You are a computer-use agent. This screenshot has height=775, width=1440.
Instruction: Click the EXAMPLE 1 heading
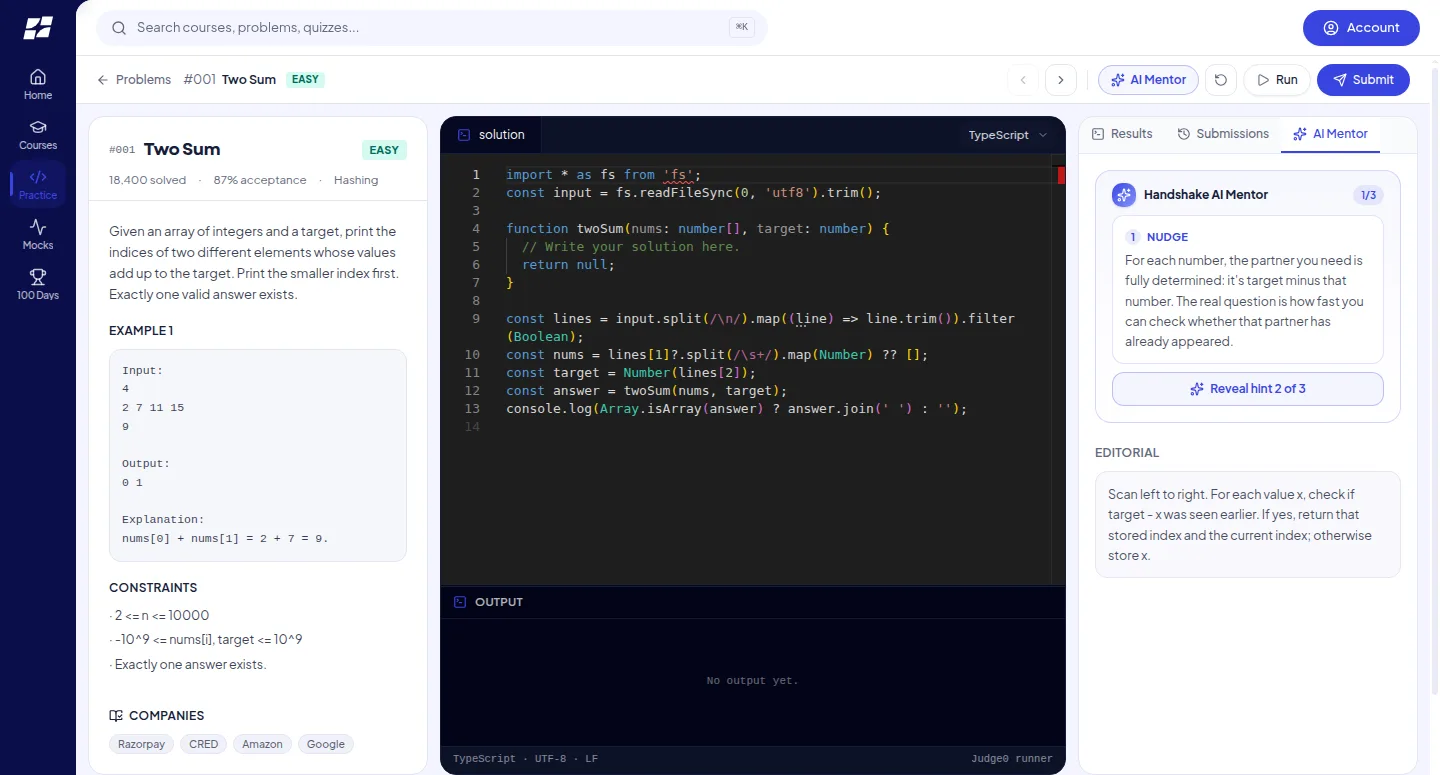[141, 331]
